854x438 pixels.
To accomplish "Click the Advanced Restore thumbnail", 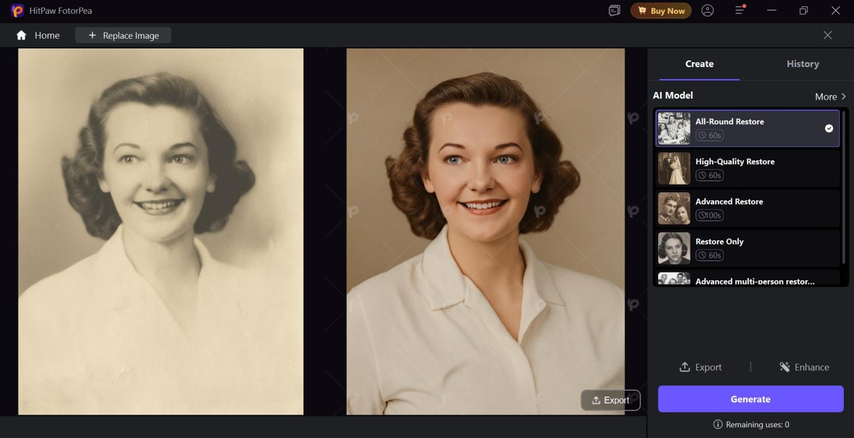I will (x=674, y=208).
